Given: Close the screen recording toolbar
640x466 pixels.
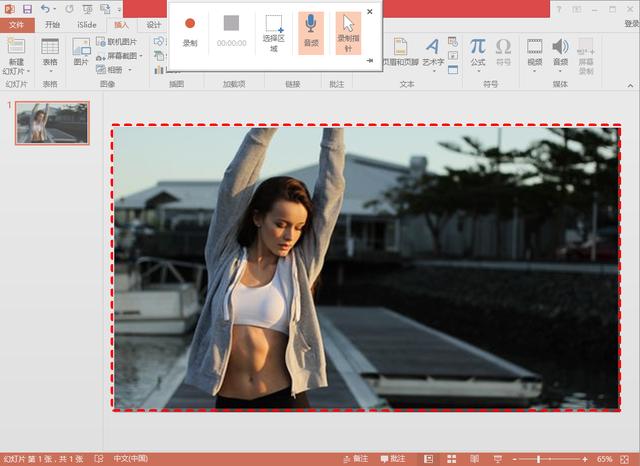Looking at the screenshot, I should 370,12.
